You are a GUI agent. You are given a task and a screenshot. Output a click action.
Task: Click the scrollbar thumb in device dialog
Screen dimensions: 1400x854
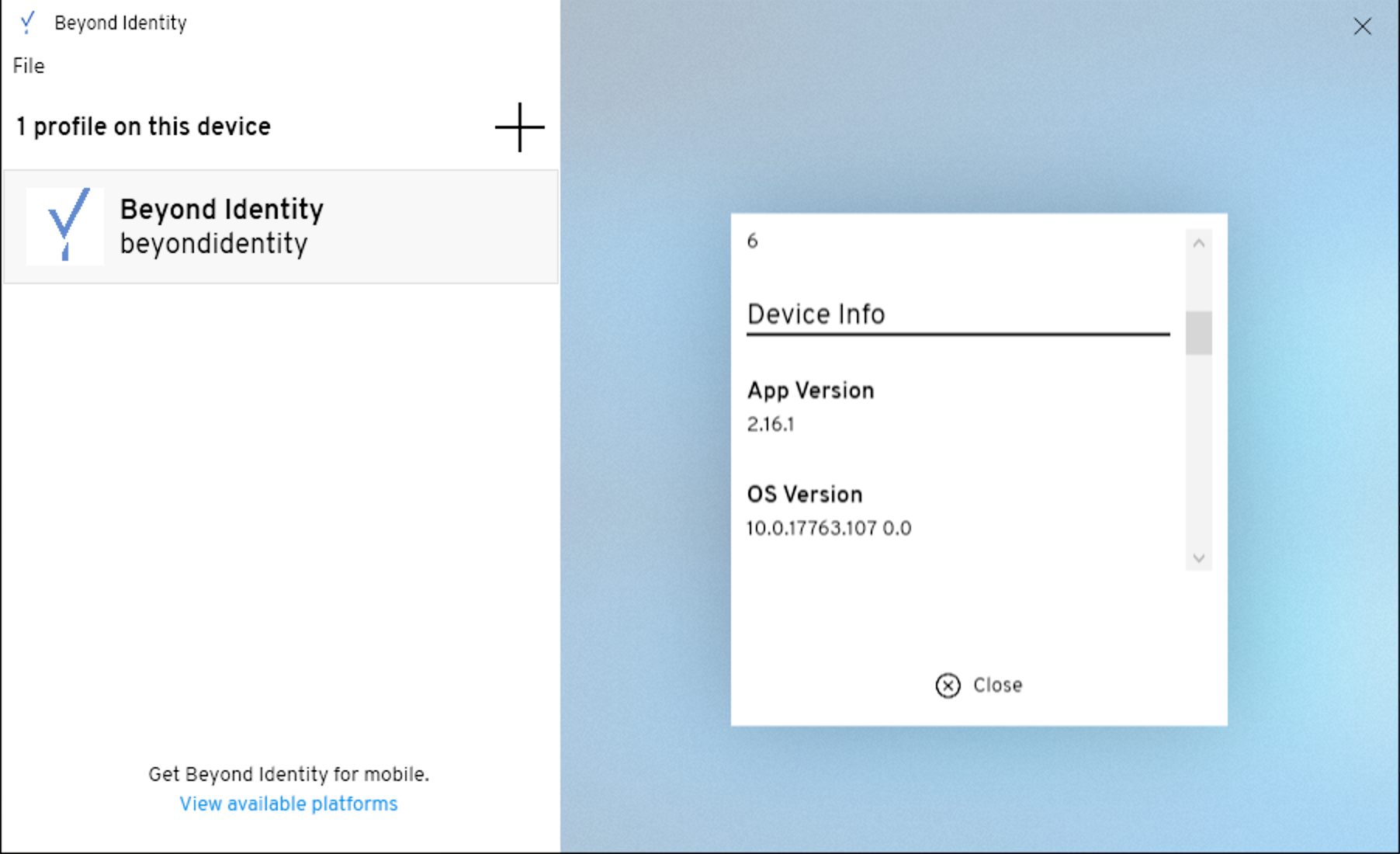tap(1198, 332)
